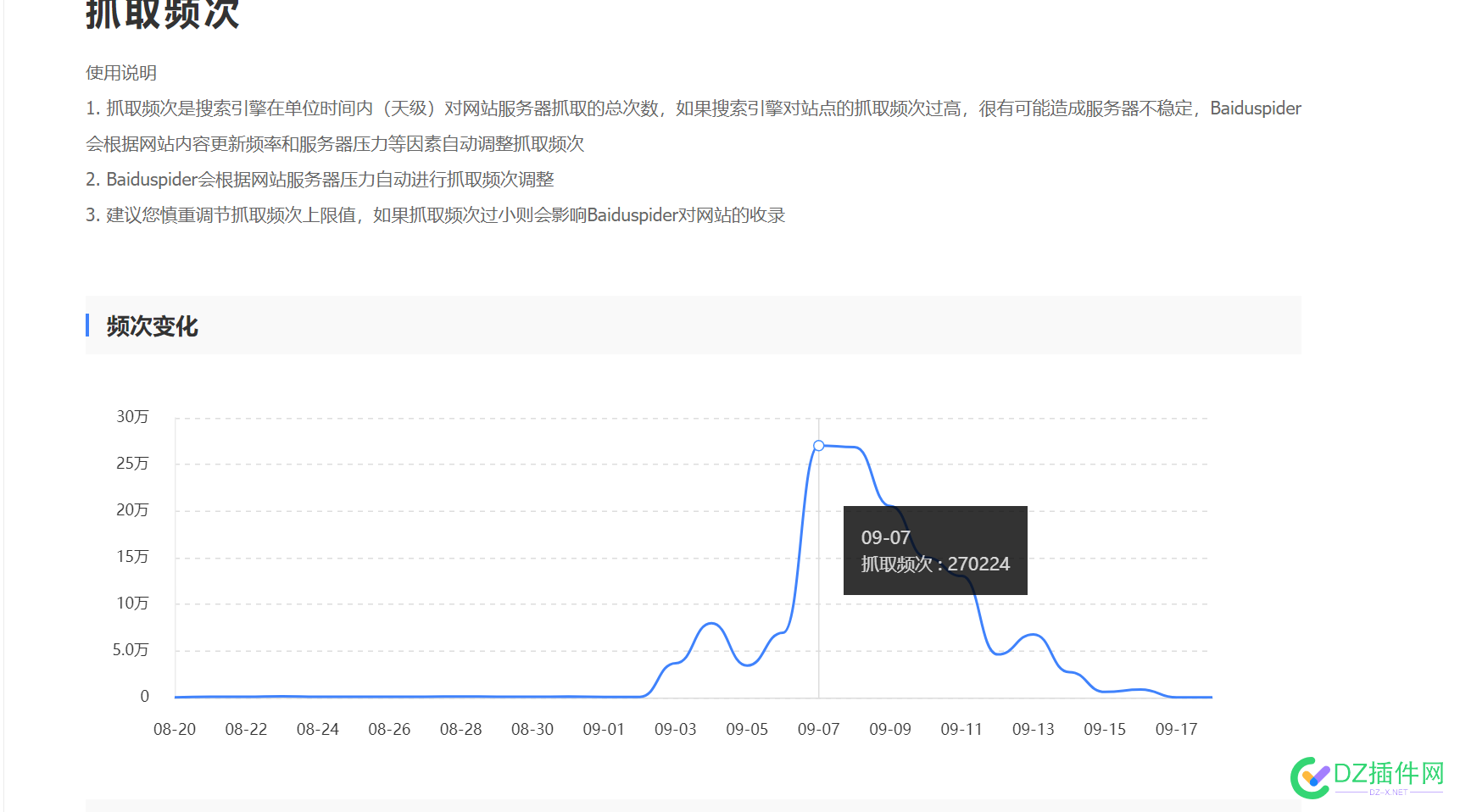Click y-axis label 5.0万

(131, 649)
